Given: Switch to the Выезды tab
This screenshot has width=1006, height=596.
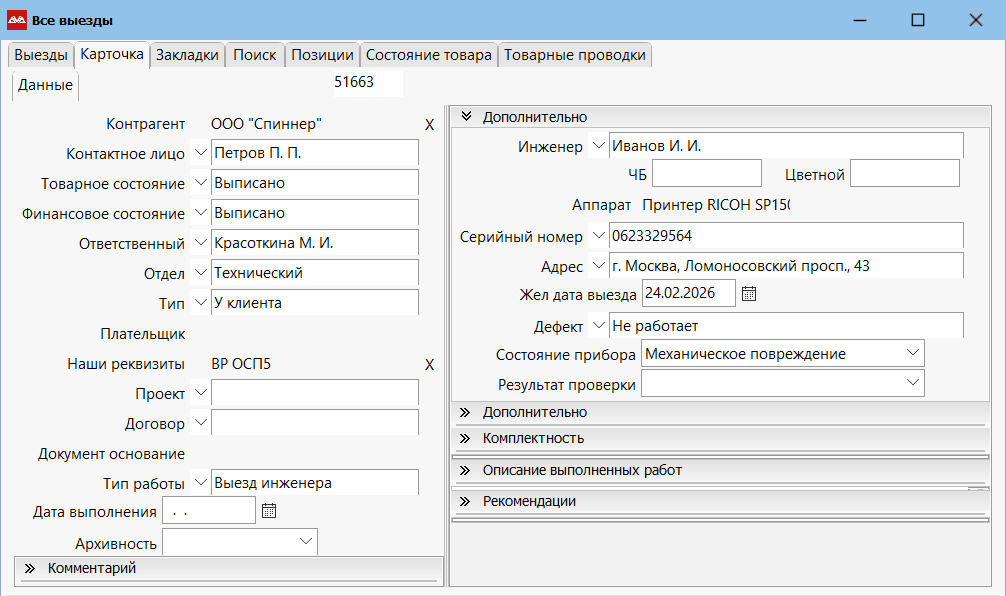Looking at the screenshot, I should click(x=41, y=55).
